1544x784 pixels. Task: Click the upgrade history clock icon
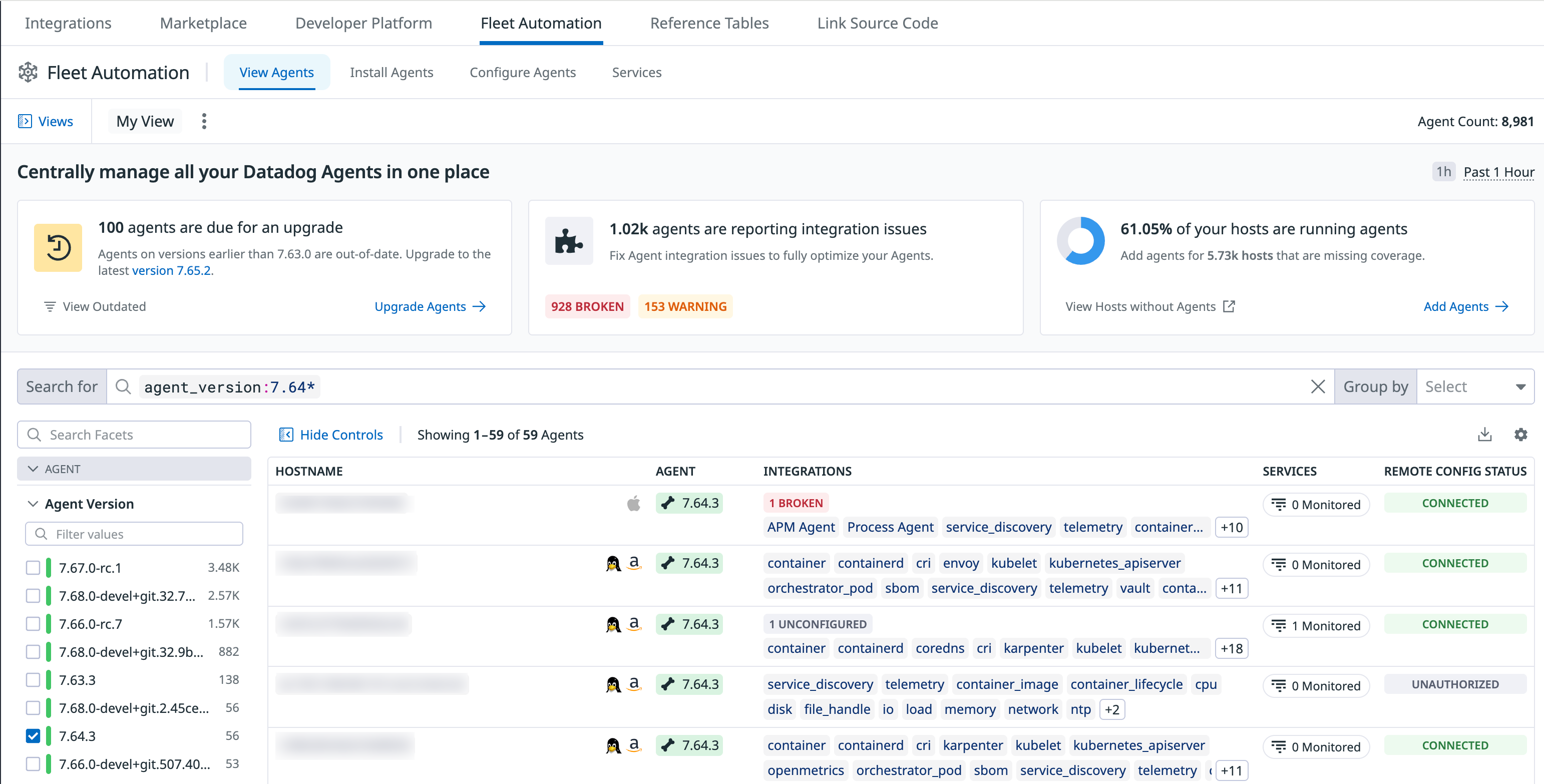[58, 247]
